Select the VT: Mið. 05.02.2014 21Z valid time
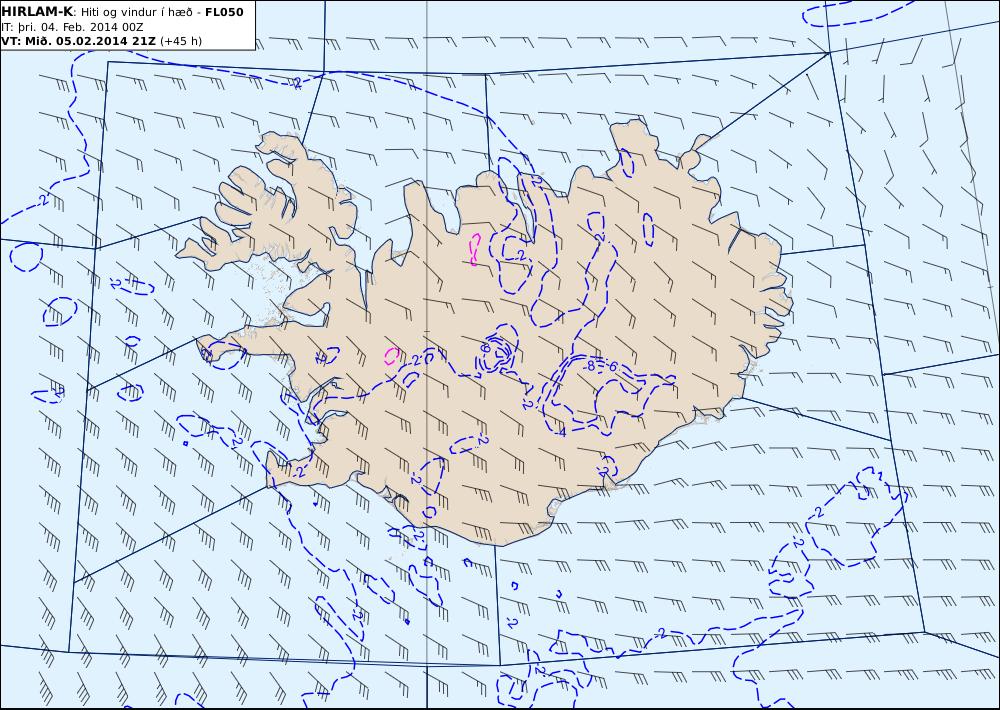Screen dimensions: 1000x710 pyautogui.click(x=78, y=41)
